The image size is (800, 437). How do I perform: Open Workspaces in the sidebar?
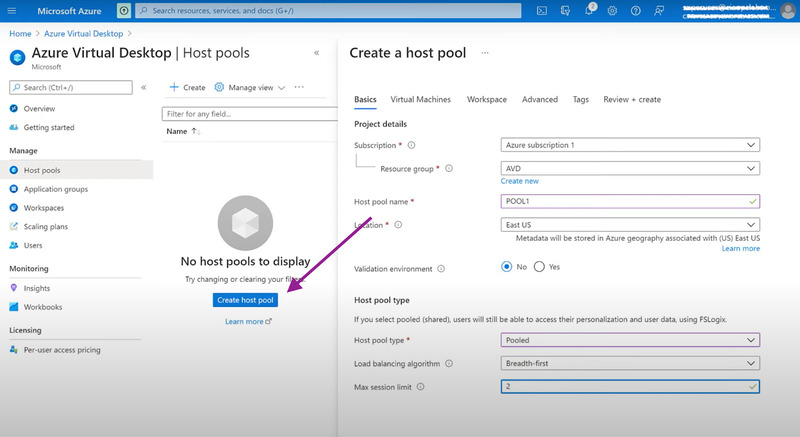click(43, 208)
